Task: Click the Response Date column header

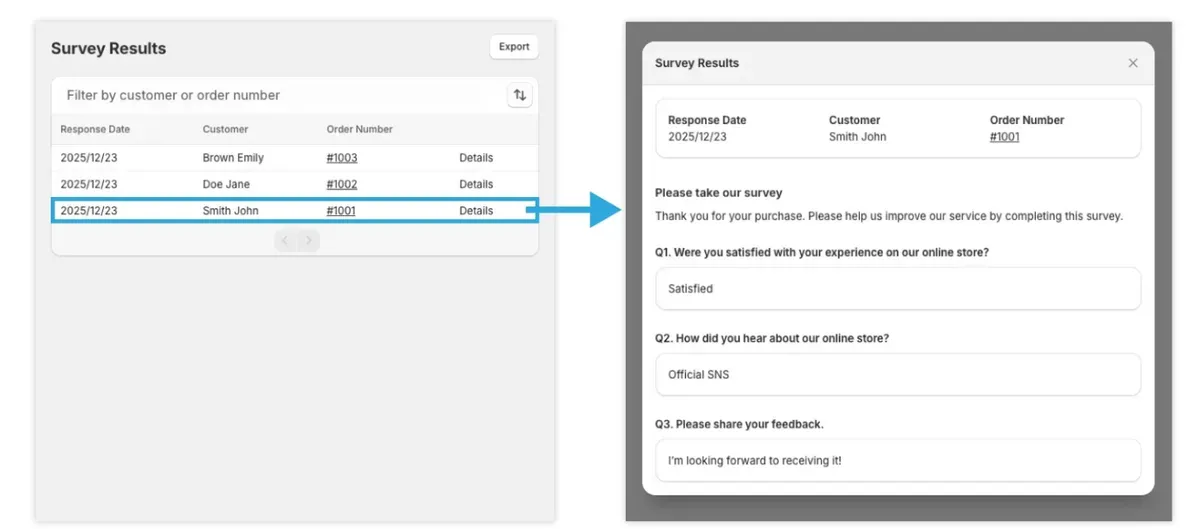Action: [95, 129]
